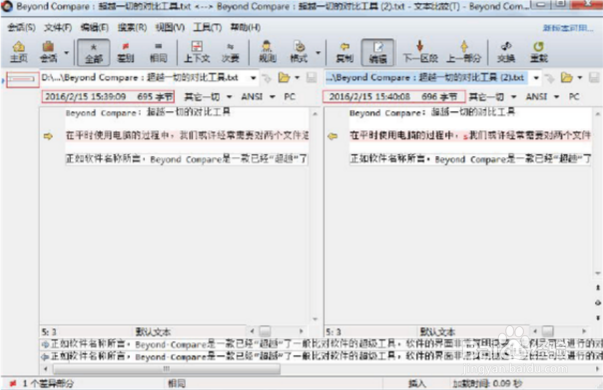Expand the left browse folder dropdown arrow
This screenshot has width=603, height=390.
point(297,78)
